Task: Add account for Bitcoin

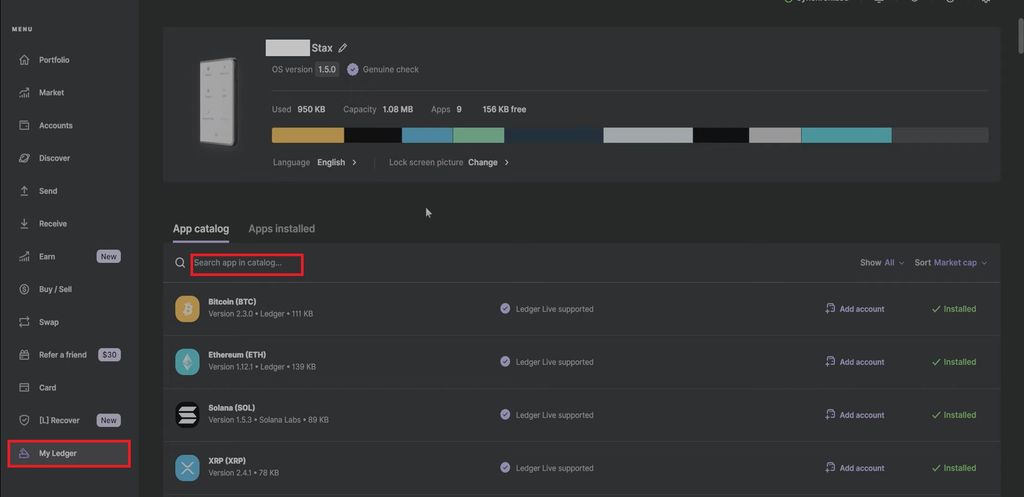Action: [855, 309]
